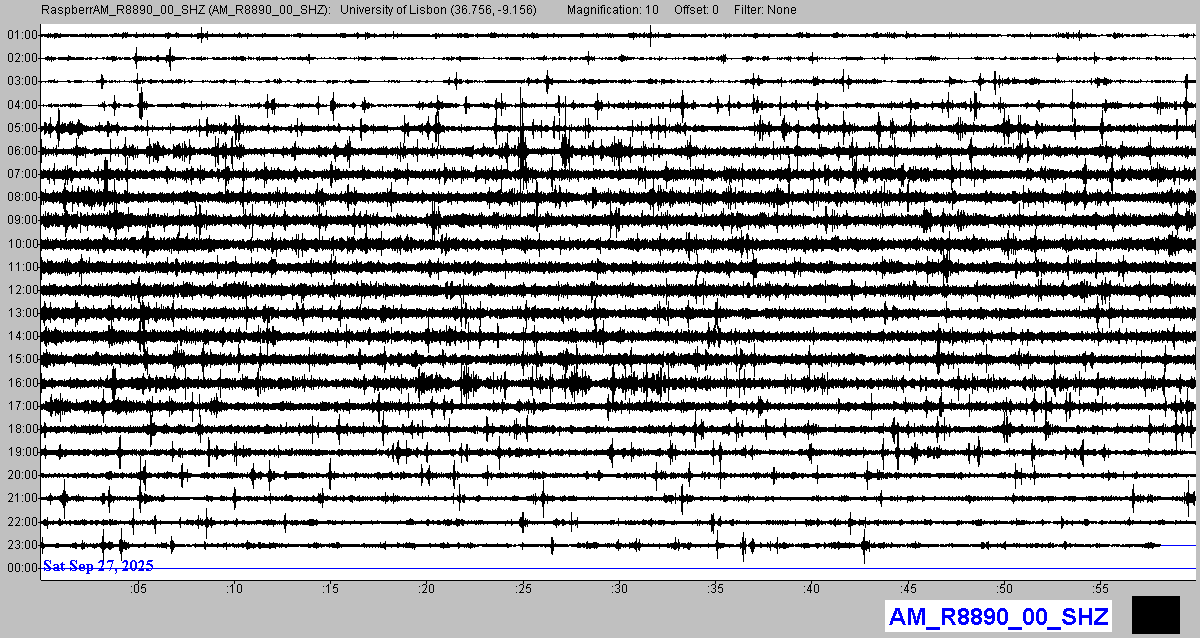This screenshot has width=1200, height=638.
Task: Click the University of Lisbon location text
Action: (x=438, y=10)
